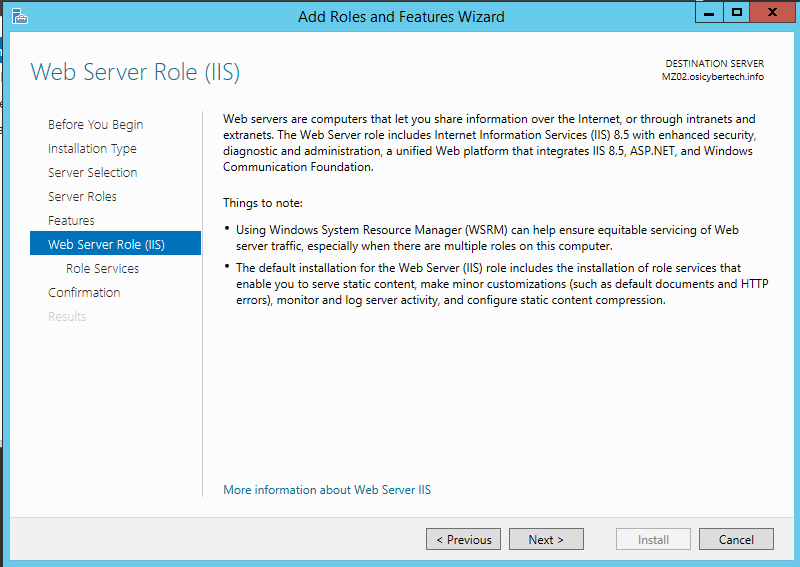Image resolution: width=800 pixels, height=567 pixels.
Task: Click the MZ02.osicybertech.info server name
Action: tap(713, 77)
